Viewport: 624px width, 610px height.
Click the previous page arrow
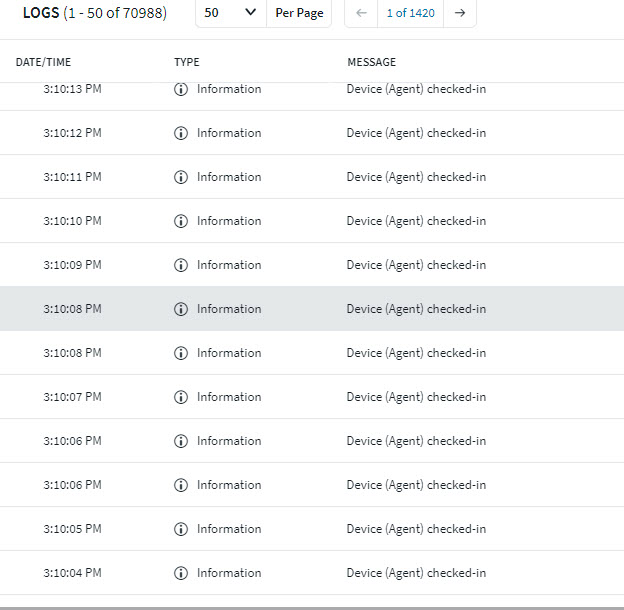tap(361, 13)
